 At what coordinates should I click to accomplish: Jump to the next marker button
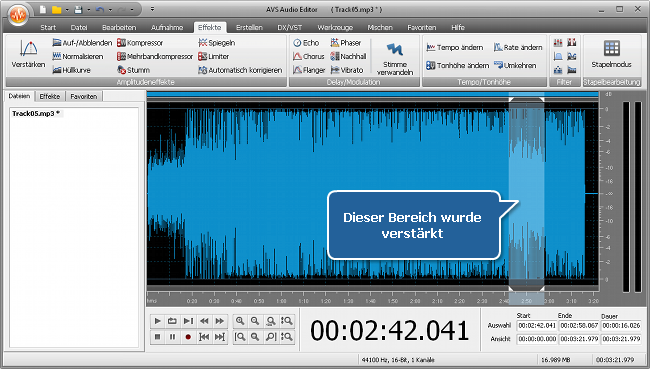click(220, 337)
